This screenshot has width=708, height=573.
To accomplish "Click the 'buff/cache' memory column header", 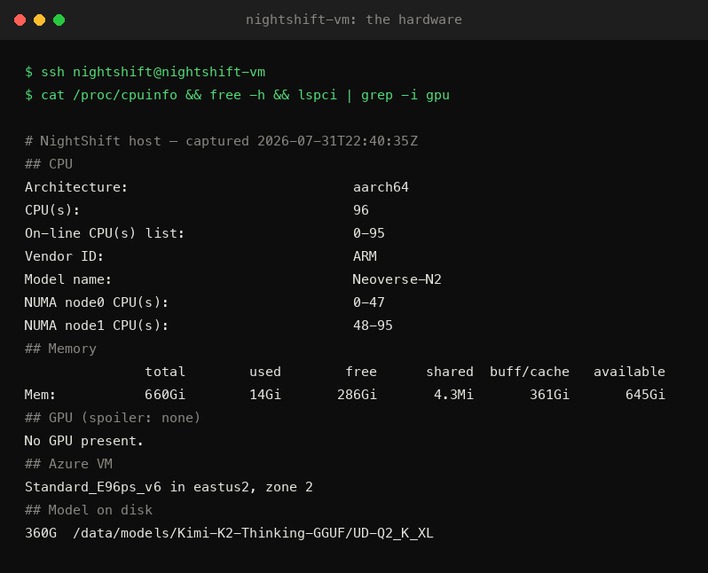I will pos(530,372).
